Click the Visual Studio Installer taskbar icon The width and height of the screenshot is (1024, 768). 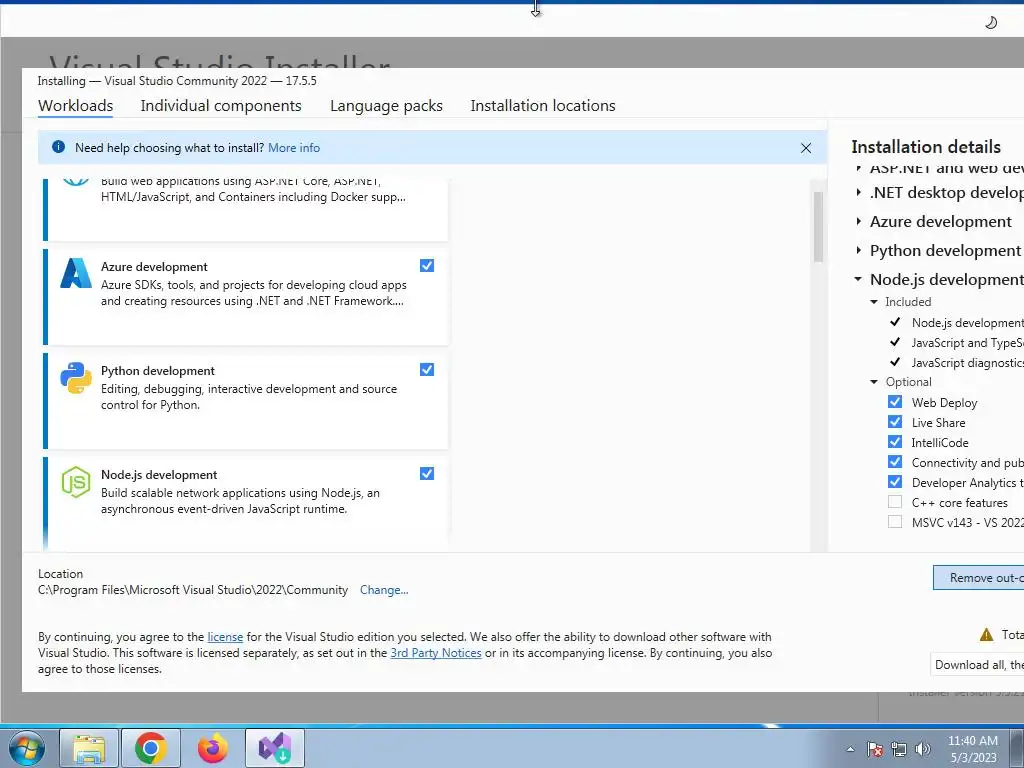pos(275,748)
